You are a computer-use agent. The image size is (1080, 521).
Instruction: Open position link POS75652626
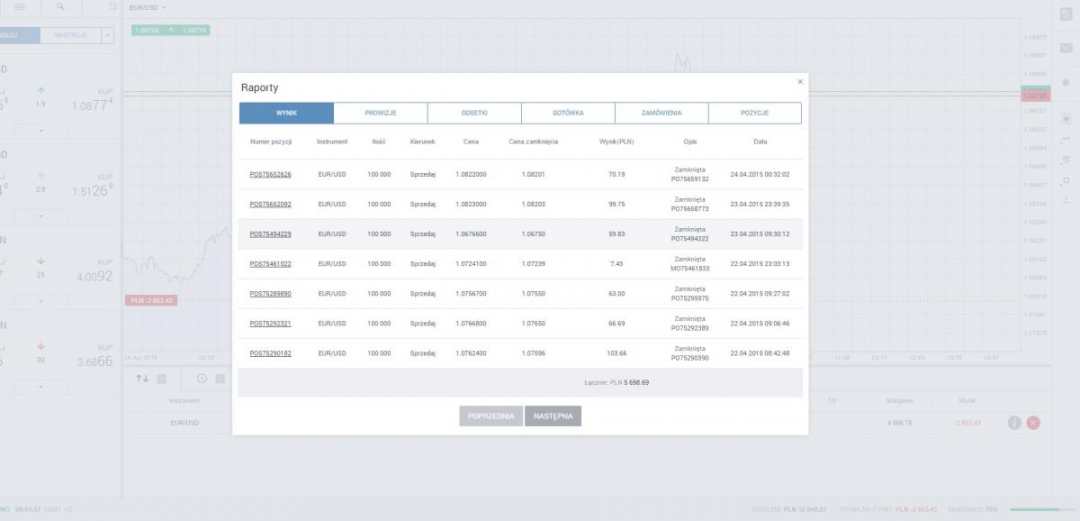tap(270, 174)
